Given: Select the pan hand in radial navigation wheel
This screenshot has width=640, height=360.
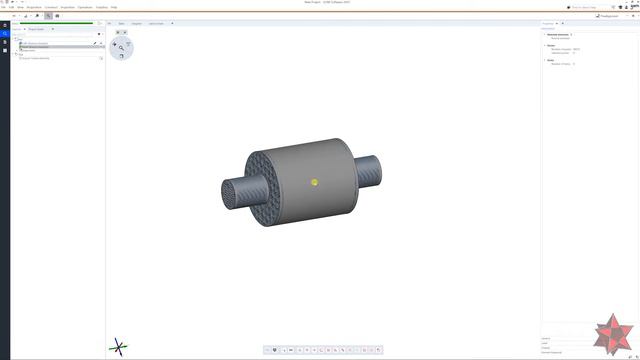Looking at the screenshot, I should pos(121,56).
